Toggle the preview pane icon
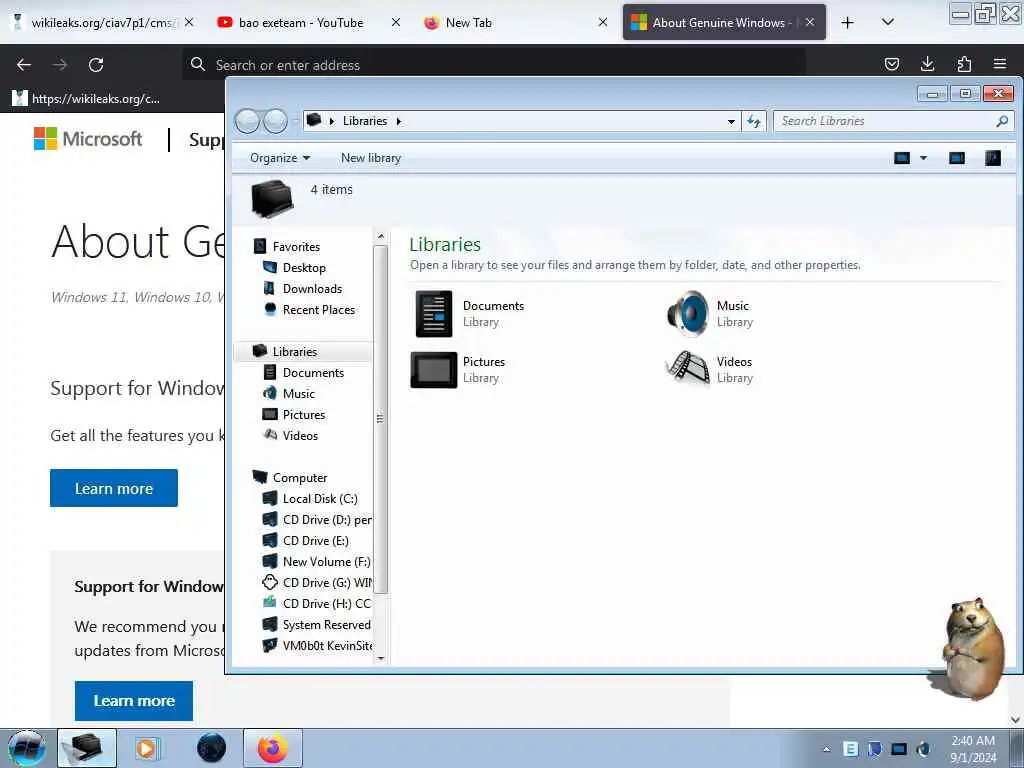Screen dimensions: 1024x768 957,158
